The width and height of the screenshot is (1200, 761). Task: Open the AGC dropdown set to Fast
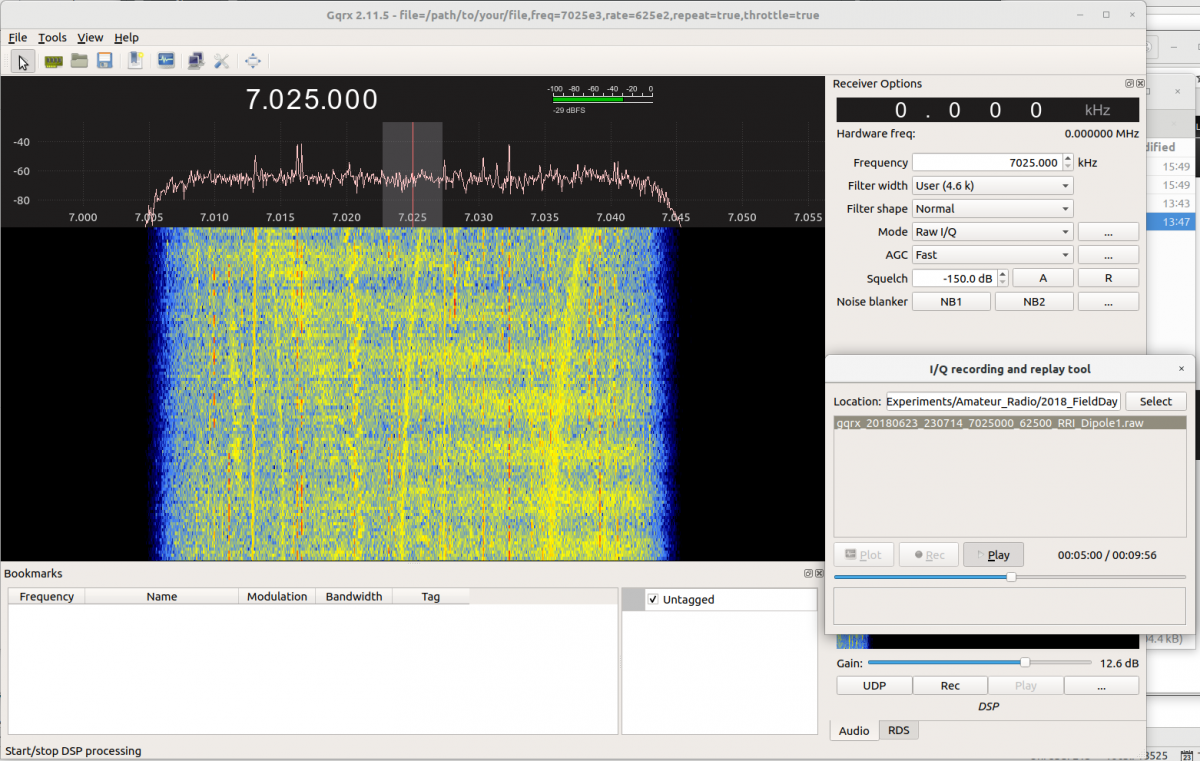click(992, 255)
